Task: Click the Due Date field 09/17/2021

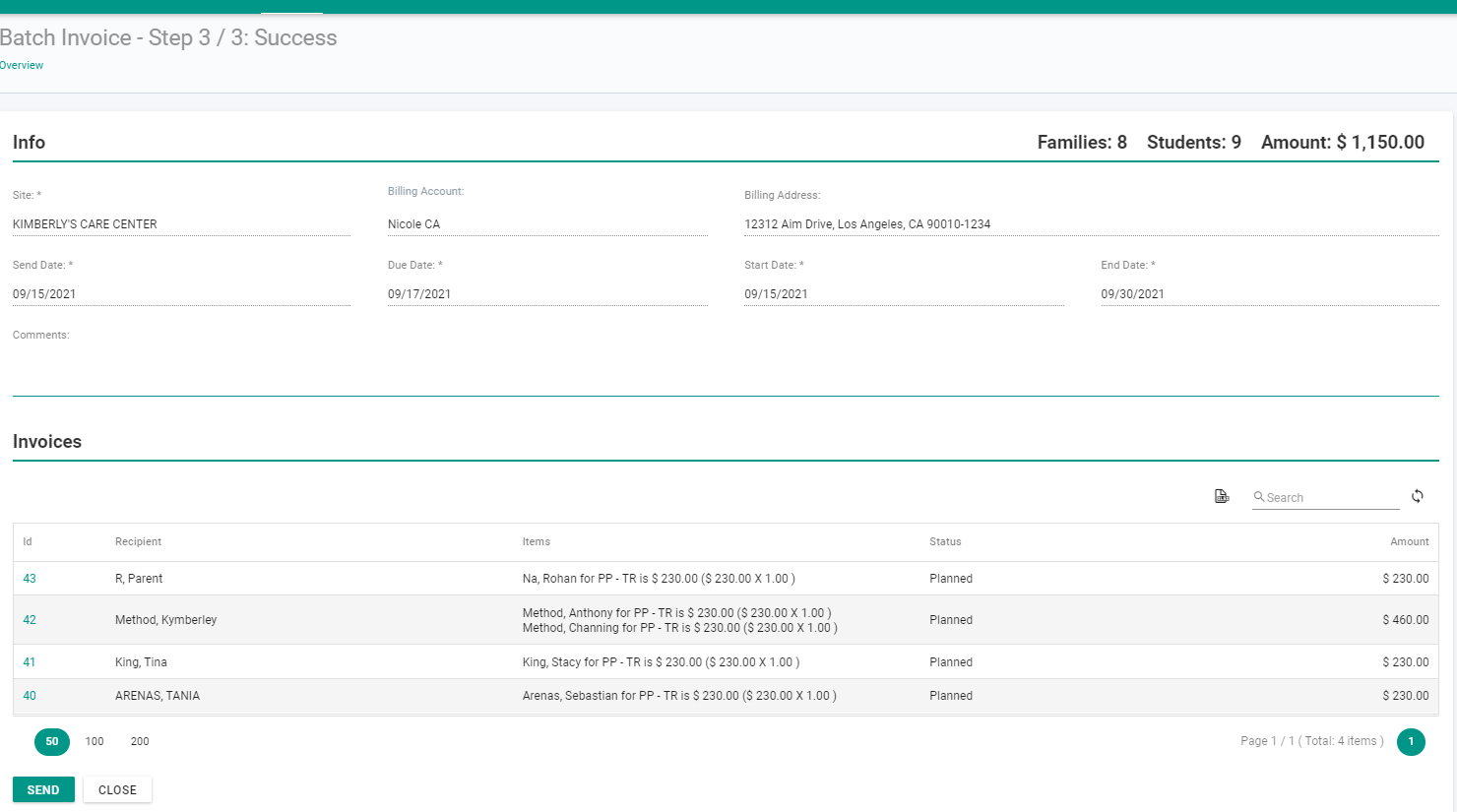Action: point(547,294)
